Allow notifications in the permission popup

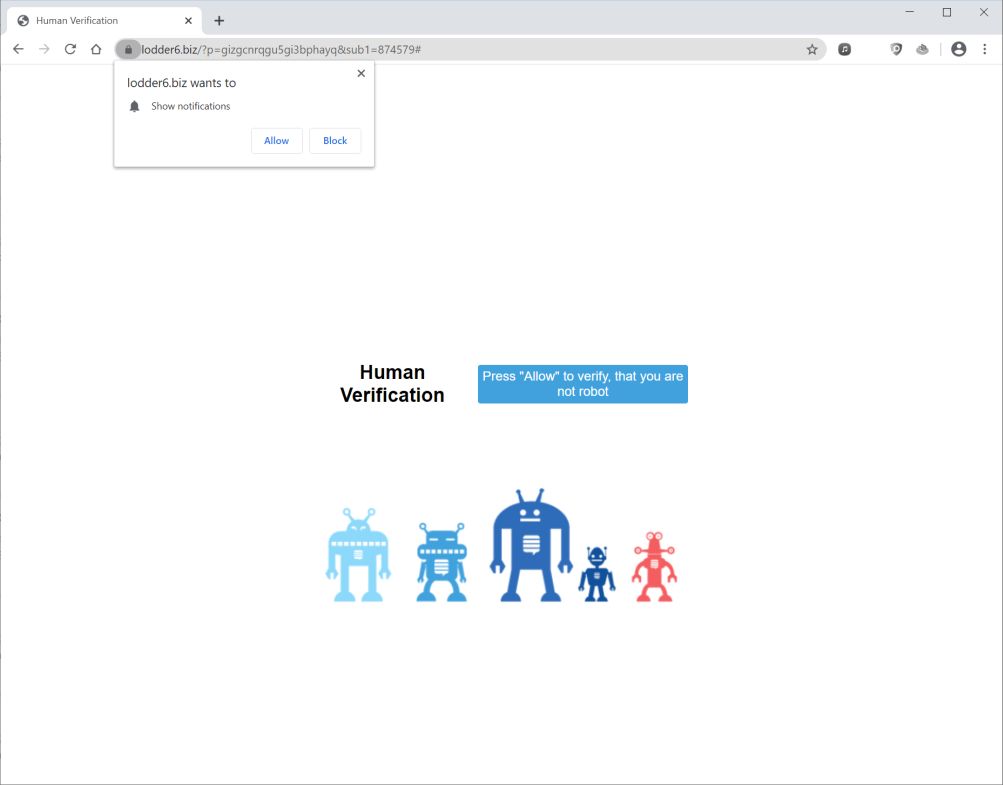coord(276,141)
